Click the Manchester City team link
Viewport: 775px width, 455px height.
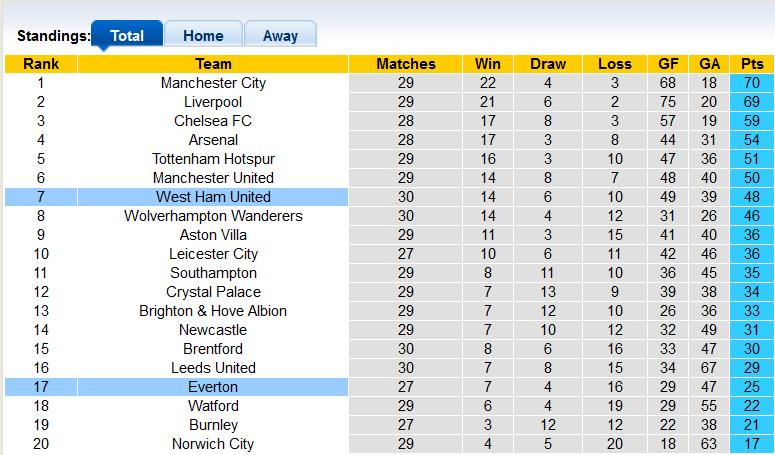[213, 83]
